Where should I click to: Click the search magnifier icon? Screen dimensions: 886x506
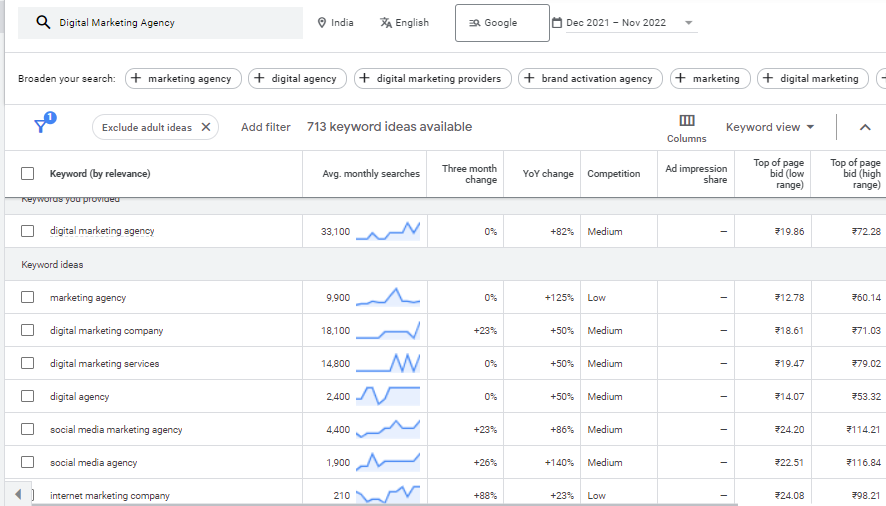43,23
